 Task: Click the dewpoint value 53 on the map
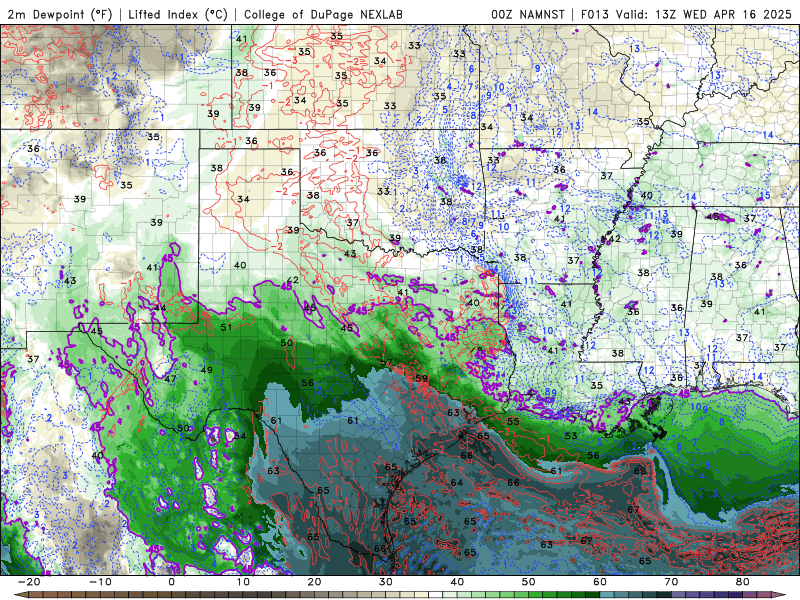[x=571, y=436]
